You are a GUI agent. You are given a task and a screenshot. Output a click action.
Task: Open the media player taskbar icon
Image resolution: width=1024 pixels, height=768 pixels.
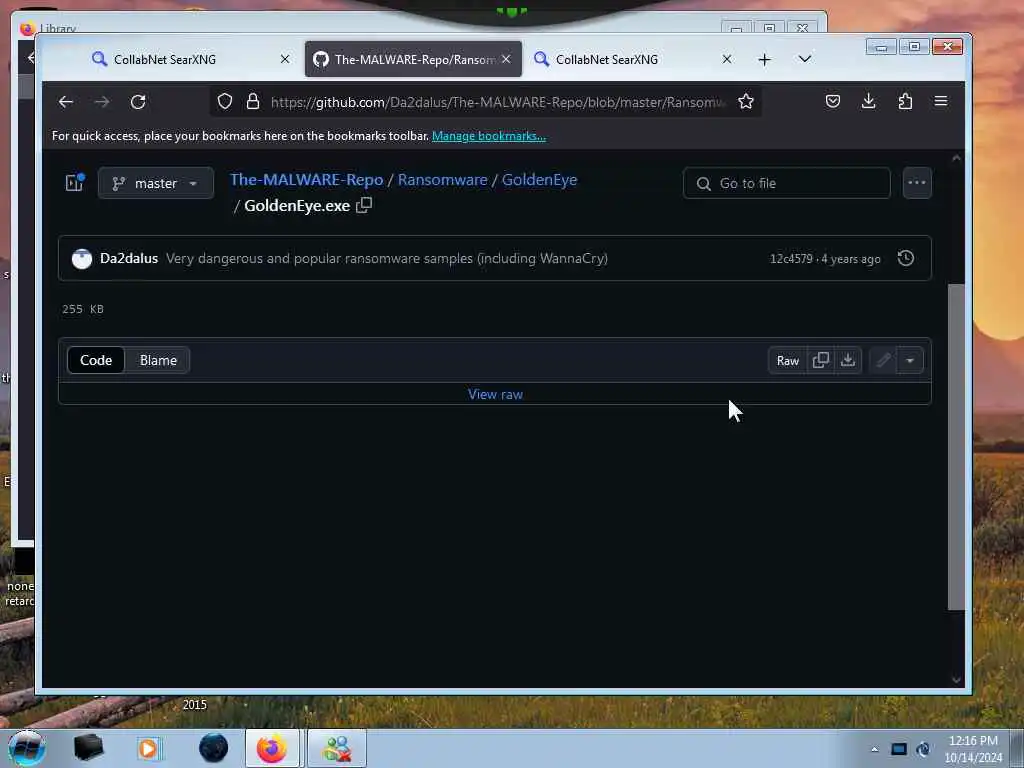pyautogui.click(x=148, y=748)
